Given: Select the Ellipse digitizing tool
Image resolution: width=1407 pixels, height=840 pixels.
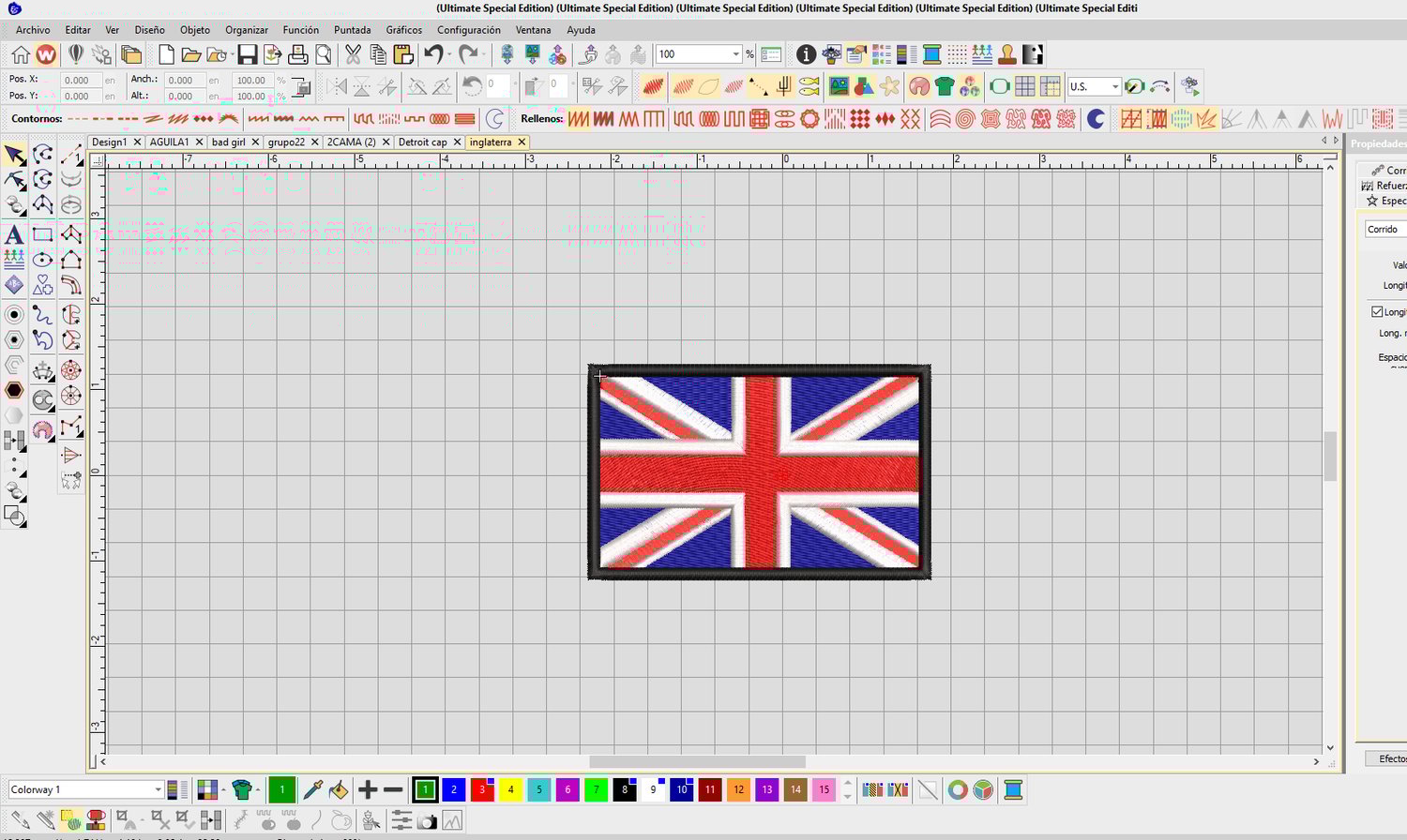Looking at the screenshot, I should coord(42,260).
